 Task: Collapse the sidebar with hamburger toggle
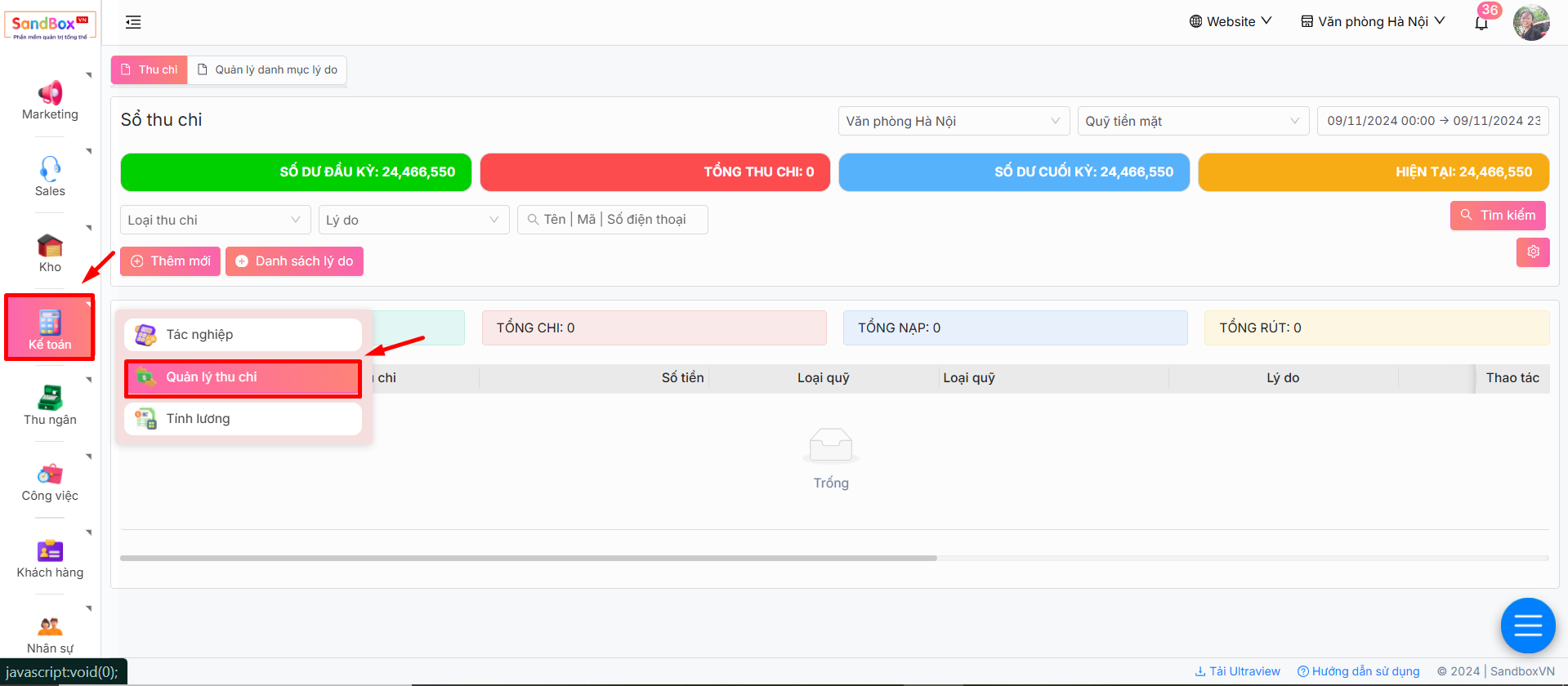click(133, 22)
